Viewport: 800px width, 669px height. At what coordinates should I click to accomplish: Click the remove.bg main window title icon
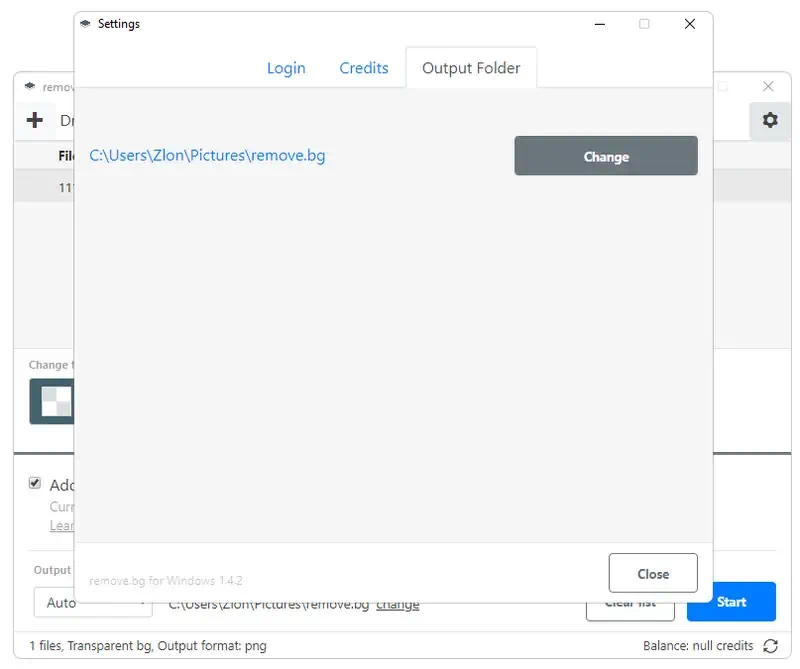click(30, 86)
